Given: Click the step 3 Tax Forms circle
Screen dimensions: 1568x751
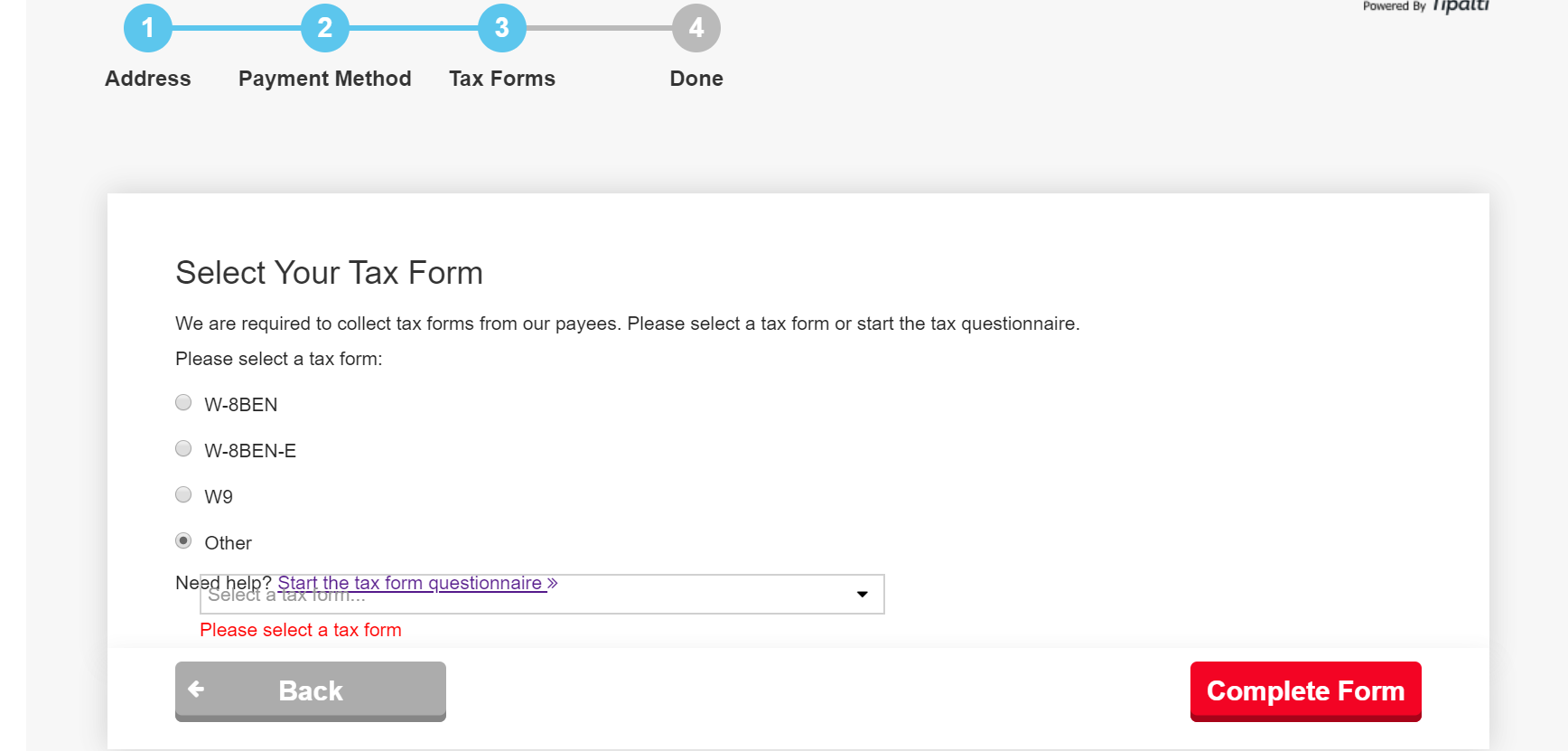Looking at the screenshot, I should click(x=502, y=28).
